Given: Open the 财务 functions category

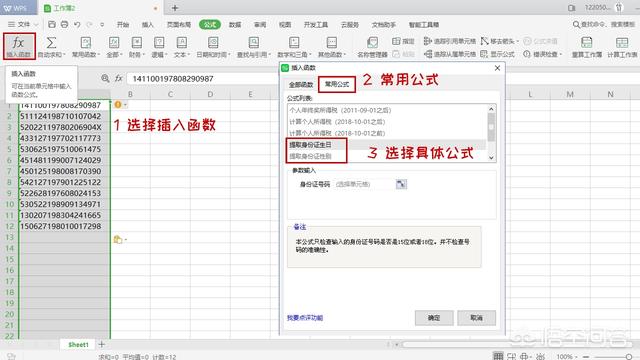Looking at the screenshot, I should [x=137, y=46].
